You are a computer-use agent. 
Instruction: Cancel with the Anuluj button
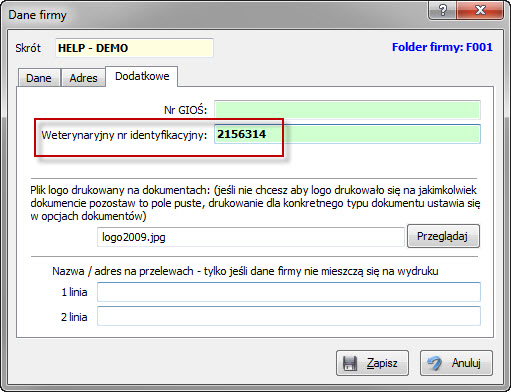456,363
